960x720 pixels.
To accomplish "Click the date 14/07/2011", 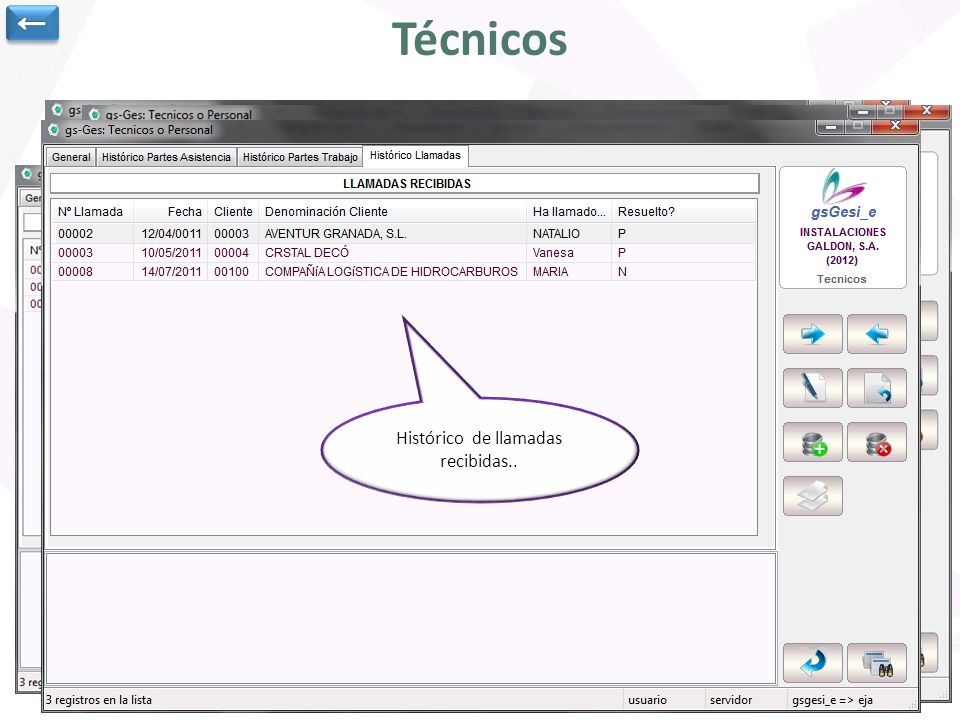I will tap(171, 272).
